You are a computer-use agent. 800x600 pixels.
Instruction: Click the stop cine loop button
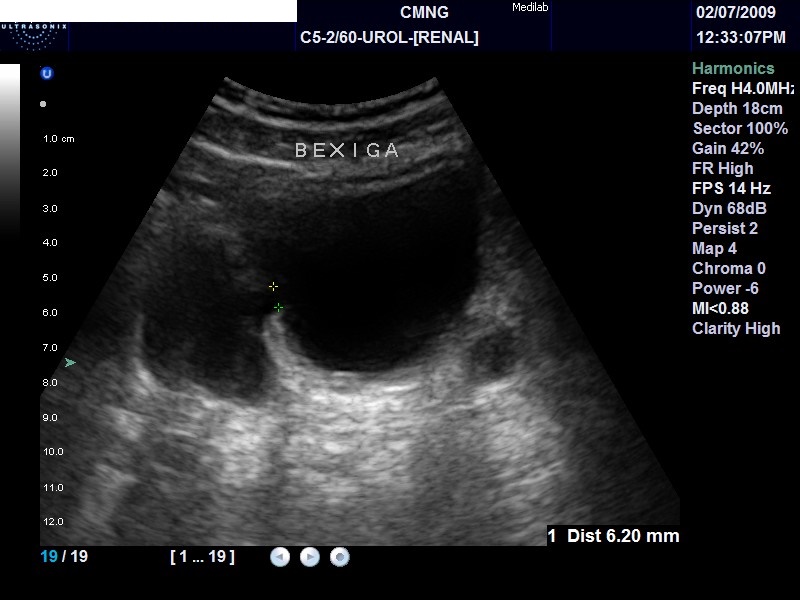[x=340, y=557]
